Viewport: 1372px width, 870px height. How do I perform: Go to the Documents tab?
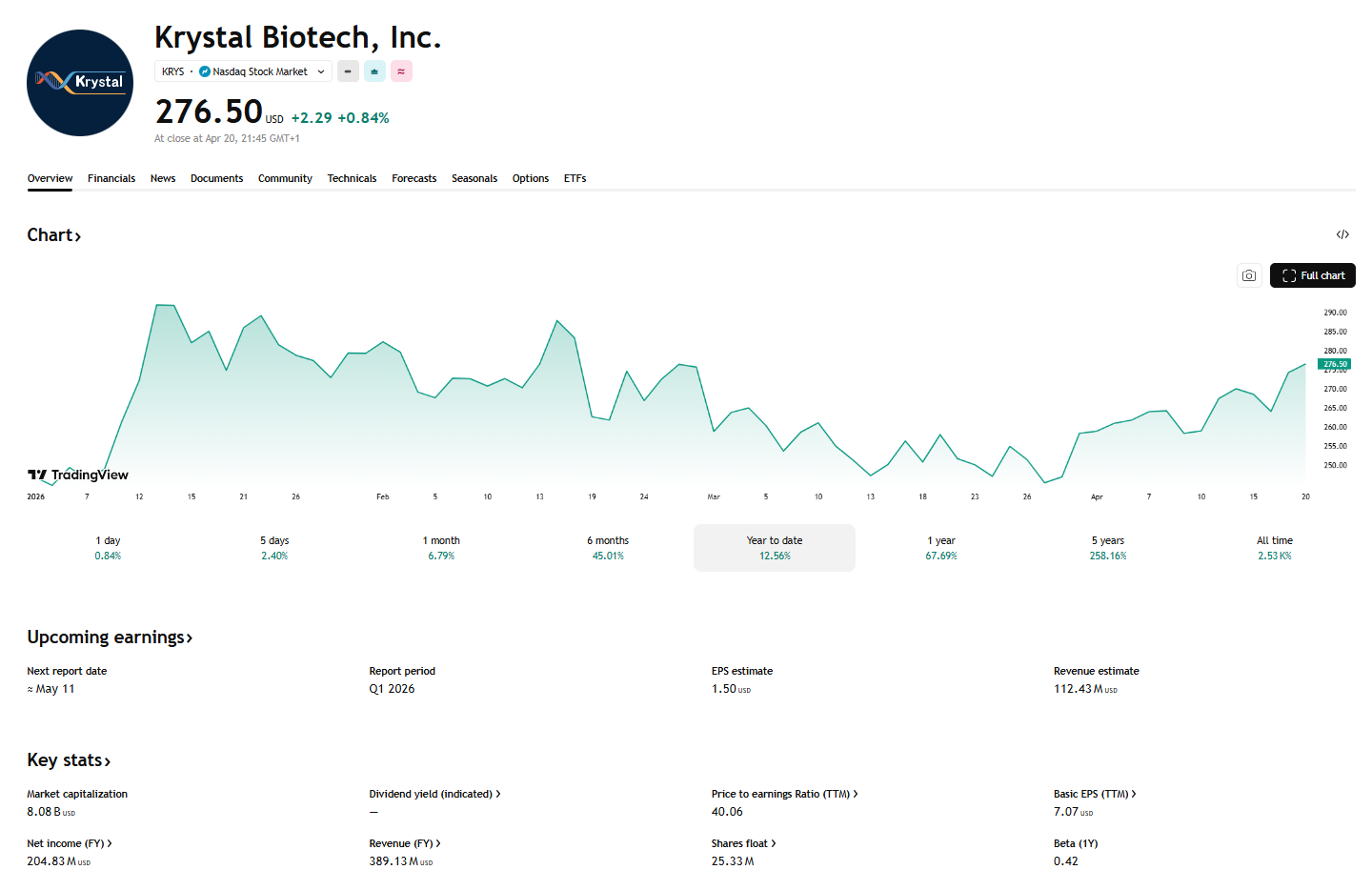coord(216,178)
